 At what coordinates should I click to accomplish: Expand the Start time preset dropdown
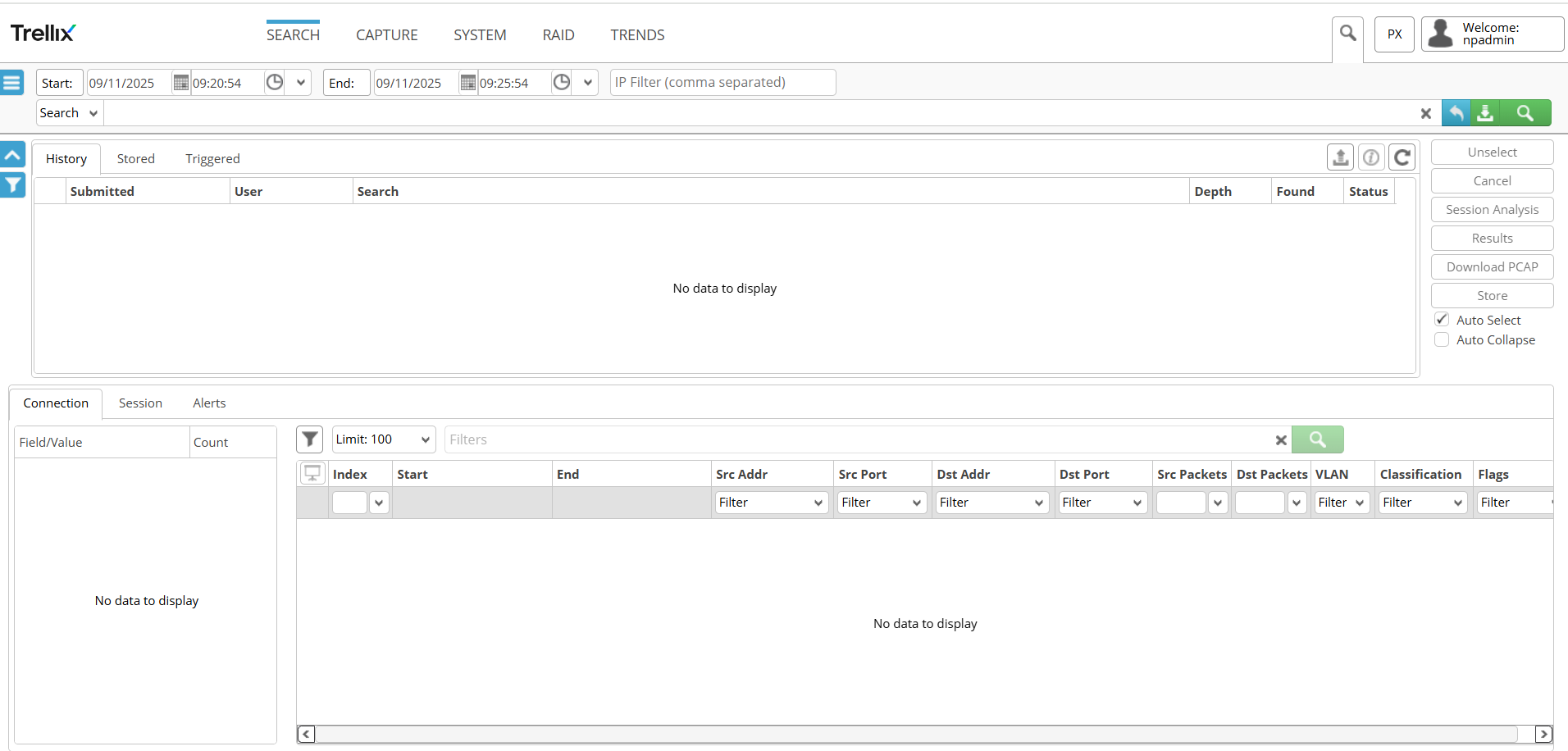[x=301, y=83]
